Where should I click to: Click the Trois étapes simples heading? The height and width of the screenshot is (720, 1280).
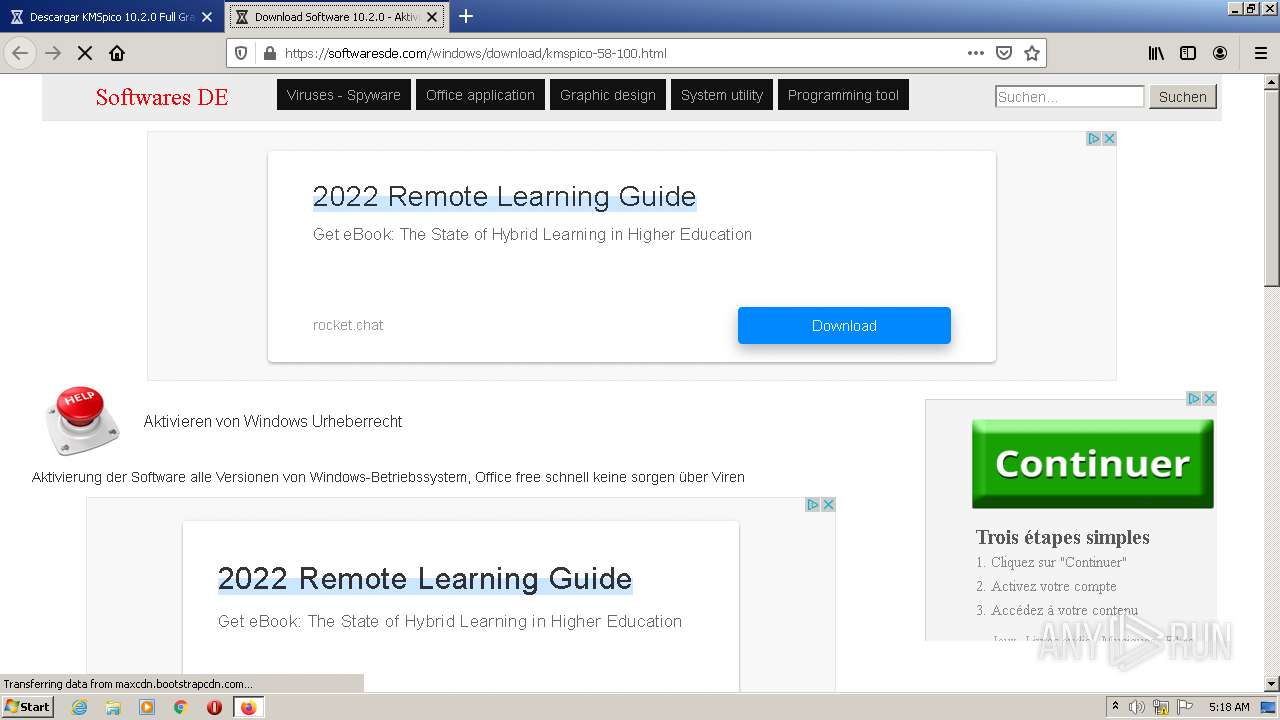pos(1063,537)
